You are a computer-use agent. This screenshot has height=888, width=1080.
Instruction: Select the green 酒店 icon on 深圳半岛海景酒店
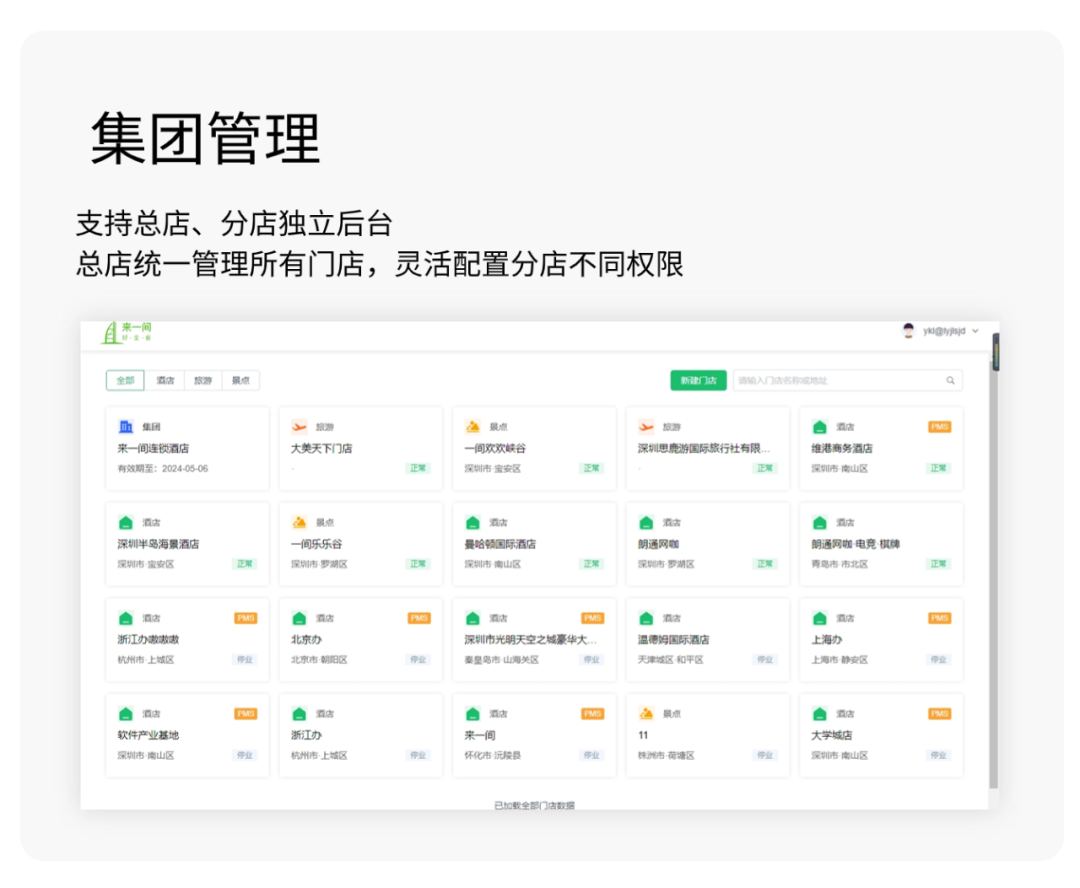(x=125, y=521)
